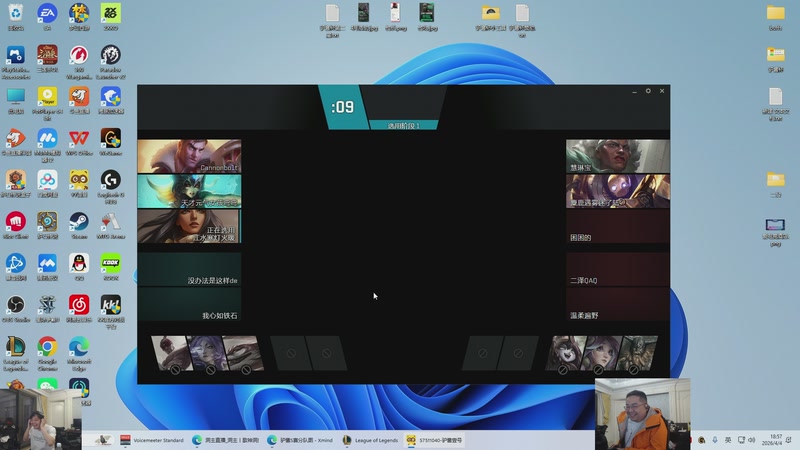
Task: Open the png screenshot file on right desktop edge
Action: click(776, 232)
